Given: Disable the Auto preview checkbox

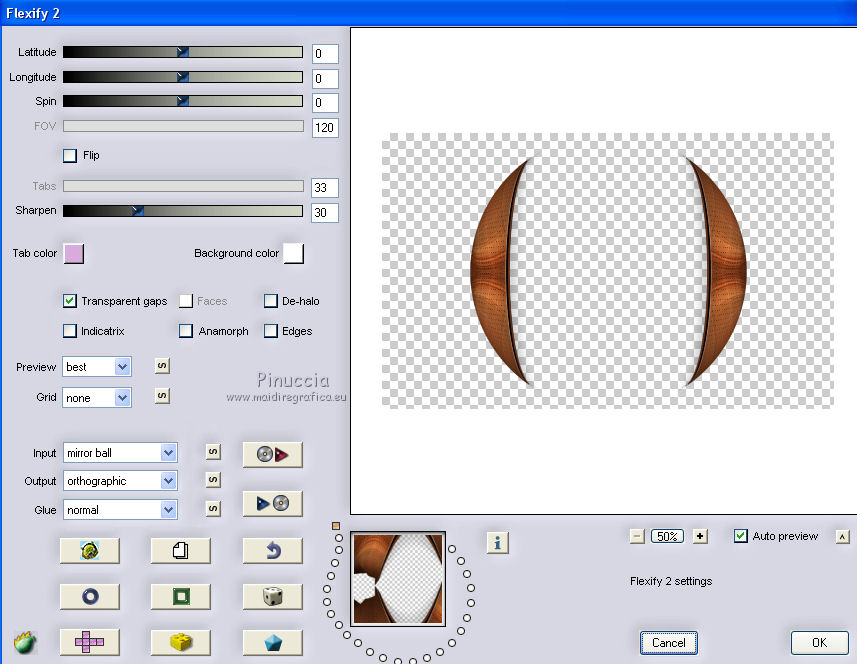Looking at the screenshot, I should click(740, 536).
